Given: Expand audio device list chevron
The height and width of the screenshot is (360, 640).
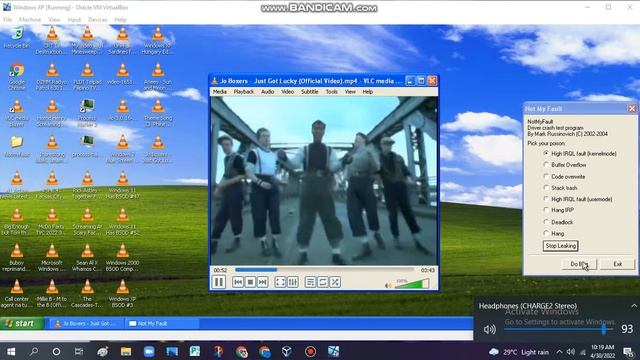Looking at the screenshot, I should pyautogui.click(x=634, y=306).
